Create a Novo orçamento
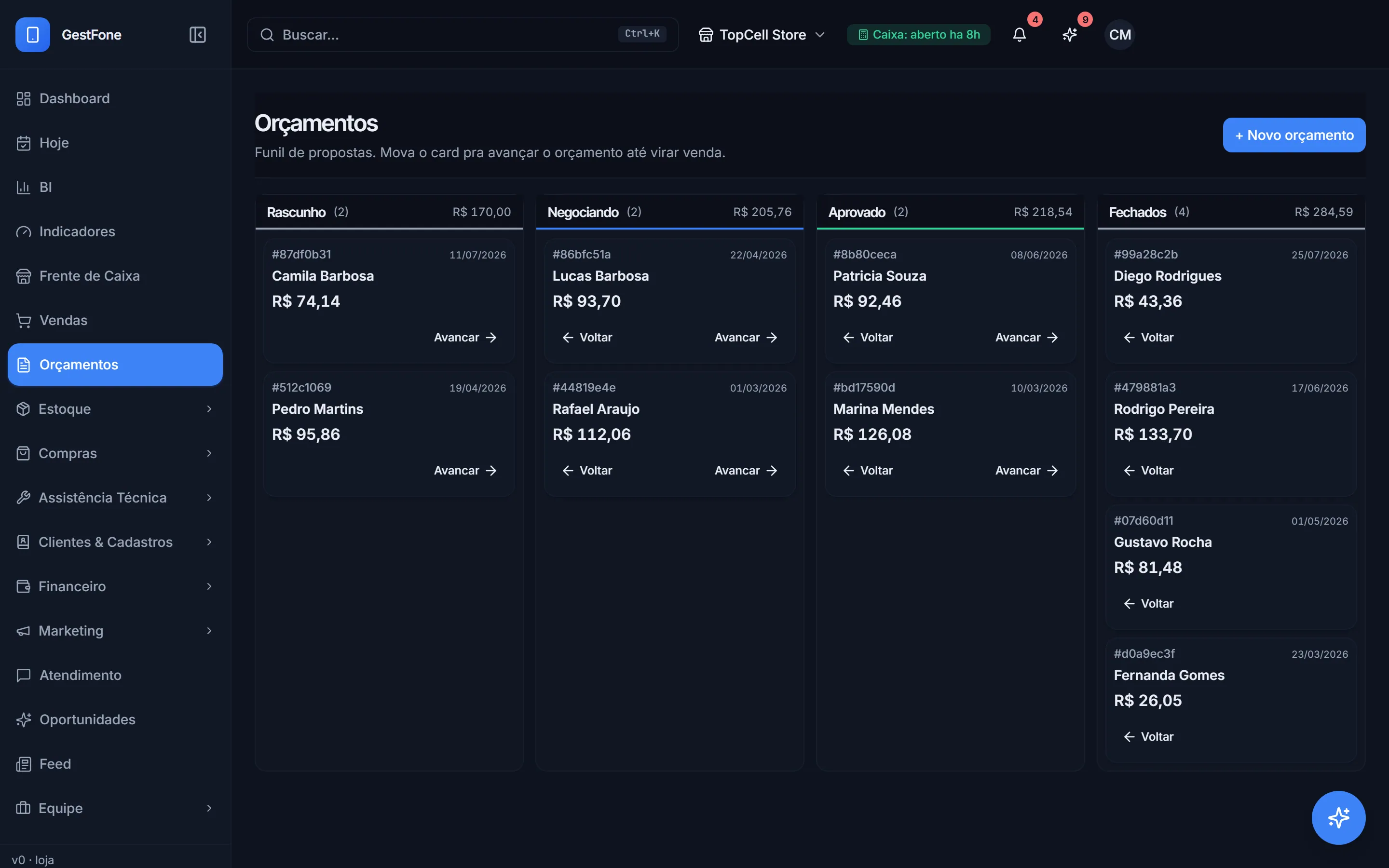The width and height of the screenshot is (1389, 868). pyautogui.click(x=1294, y=135)
